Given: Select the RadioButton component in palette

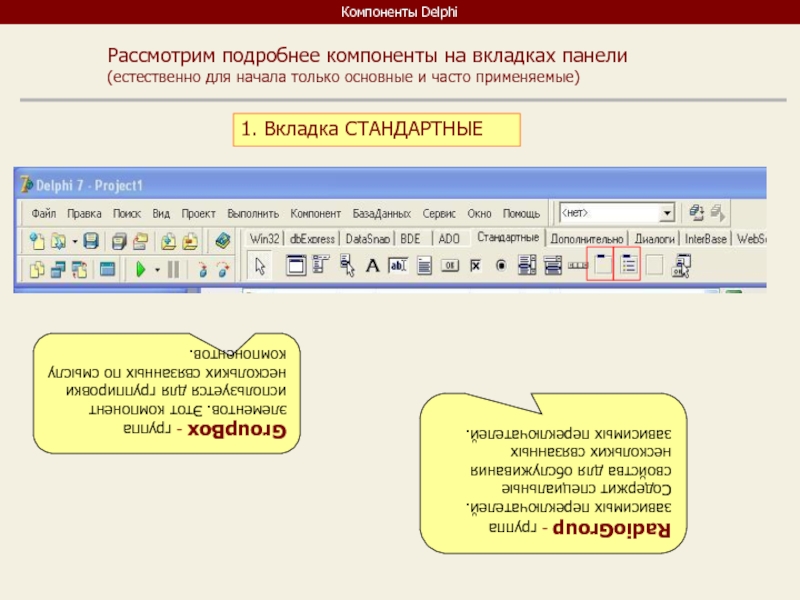Looking at the screenshot, I should [x=501, y=266].
